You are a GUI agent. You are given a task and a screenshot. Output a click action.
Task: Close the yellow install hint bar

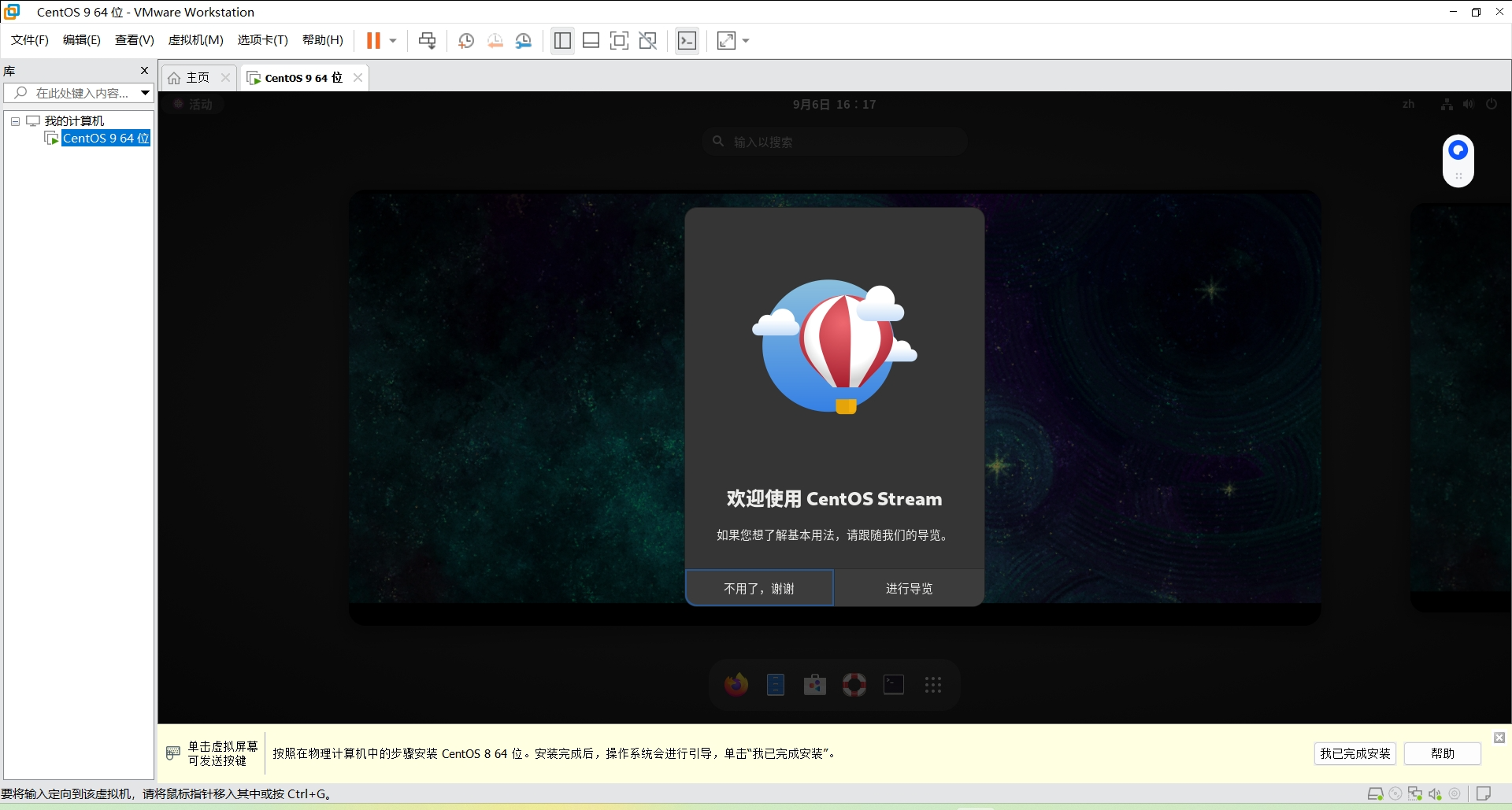pos(1499,738)
